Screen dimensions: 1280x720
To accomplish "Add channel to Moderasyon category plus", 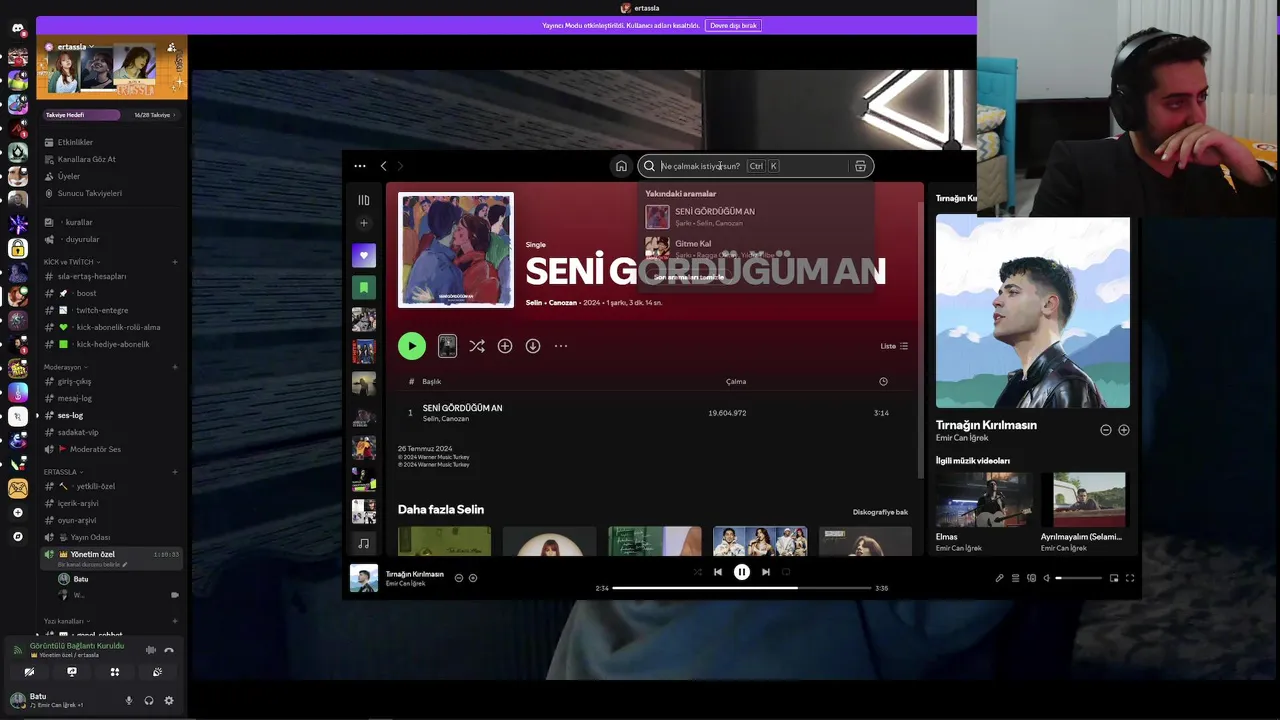I will coord(175,367).
